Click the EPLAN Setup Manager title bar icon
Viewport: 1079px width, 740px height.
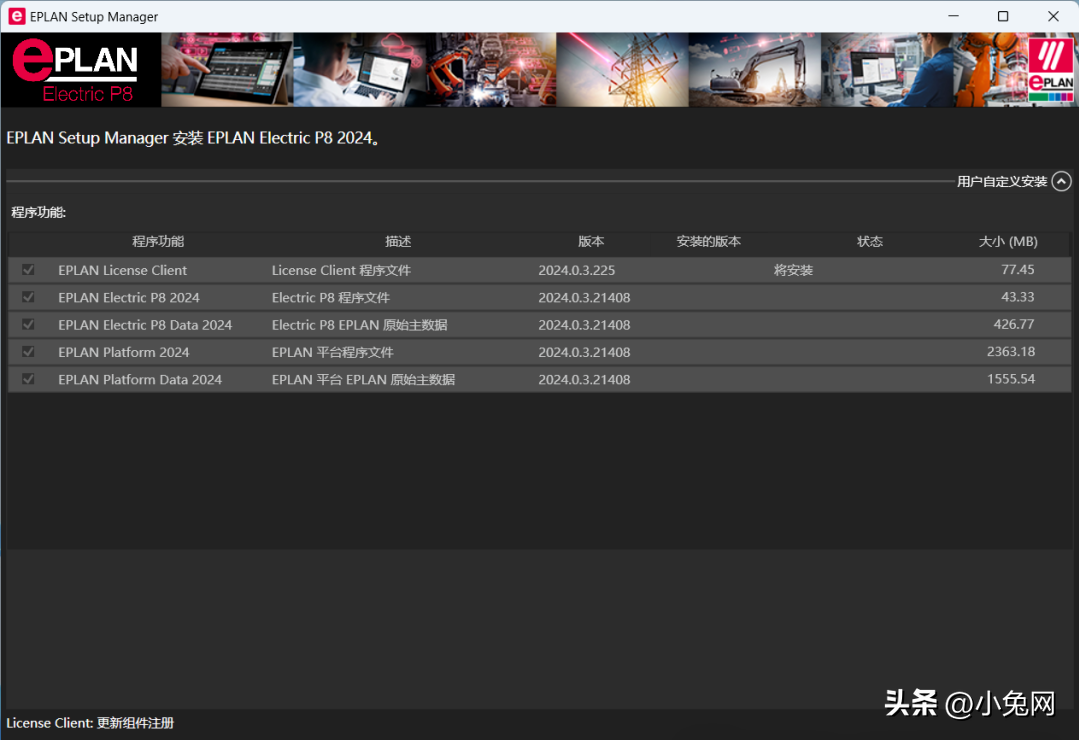(16, 16)
